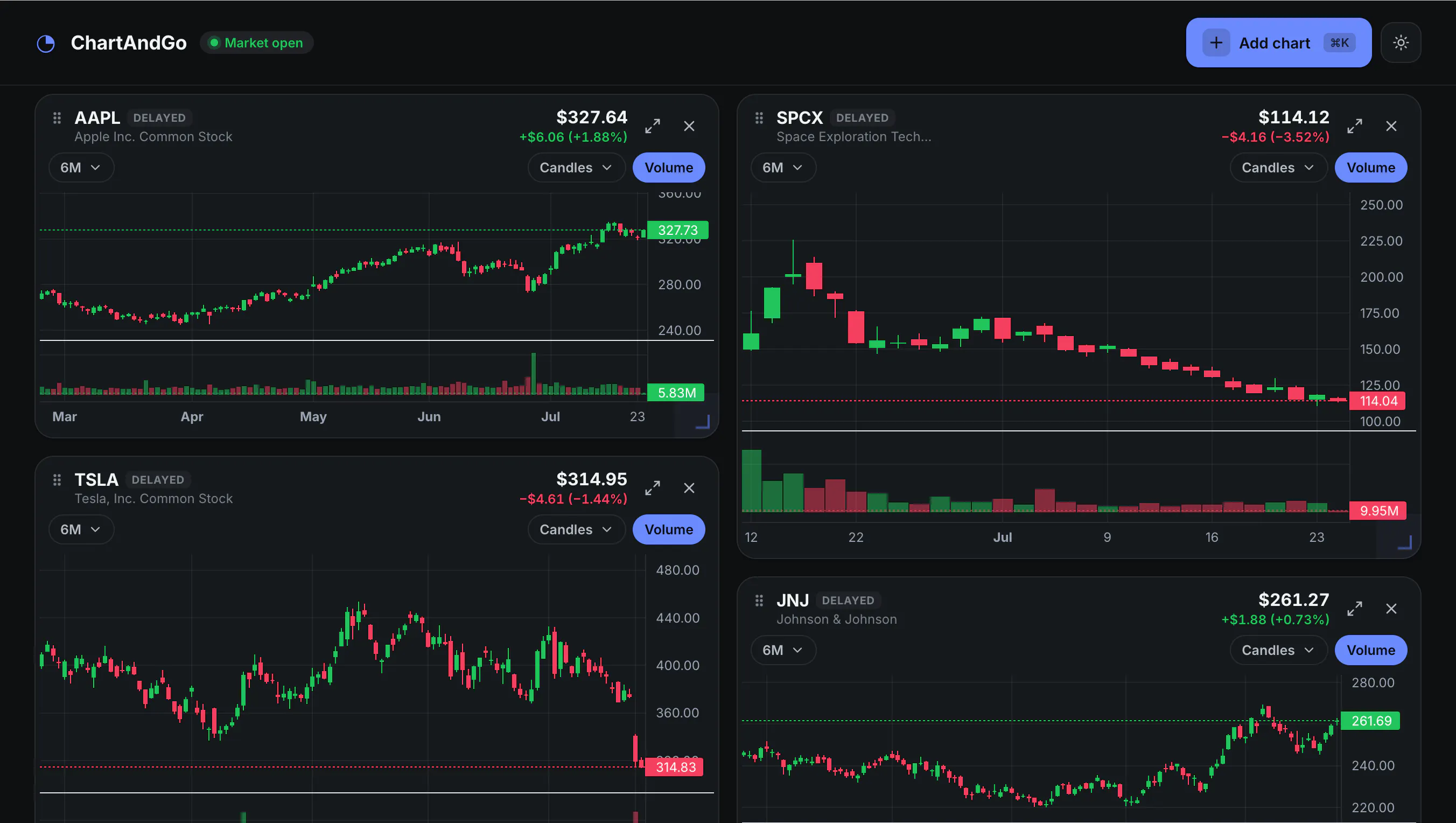Click the TSLA 314.83 price marker label
Image resolution: width=1456 pixels, height=823 pixels.
tap(675, 767)
